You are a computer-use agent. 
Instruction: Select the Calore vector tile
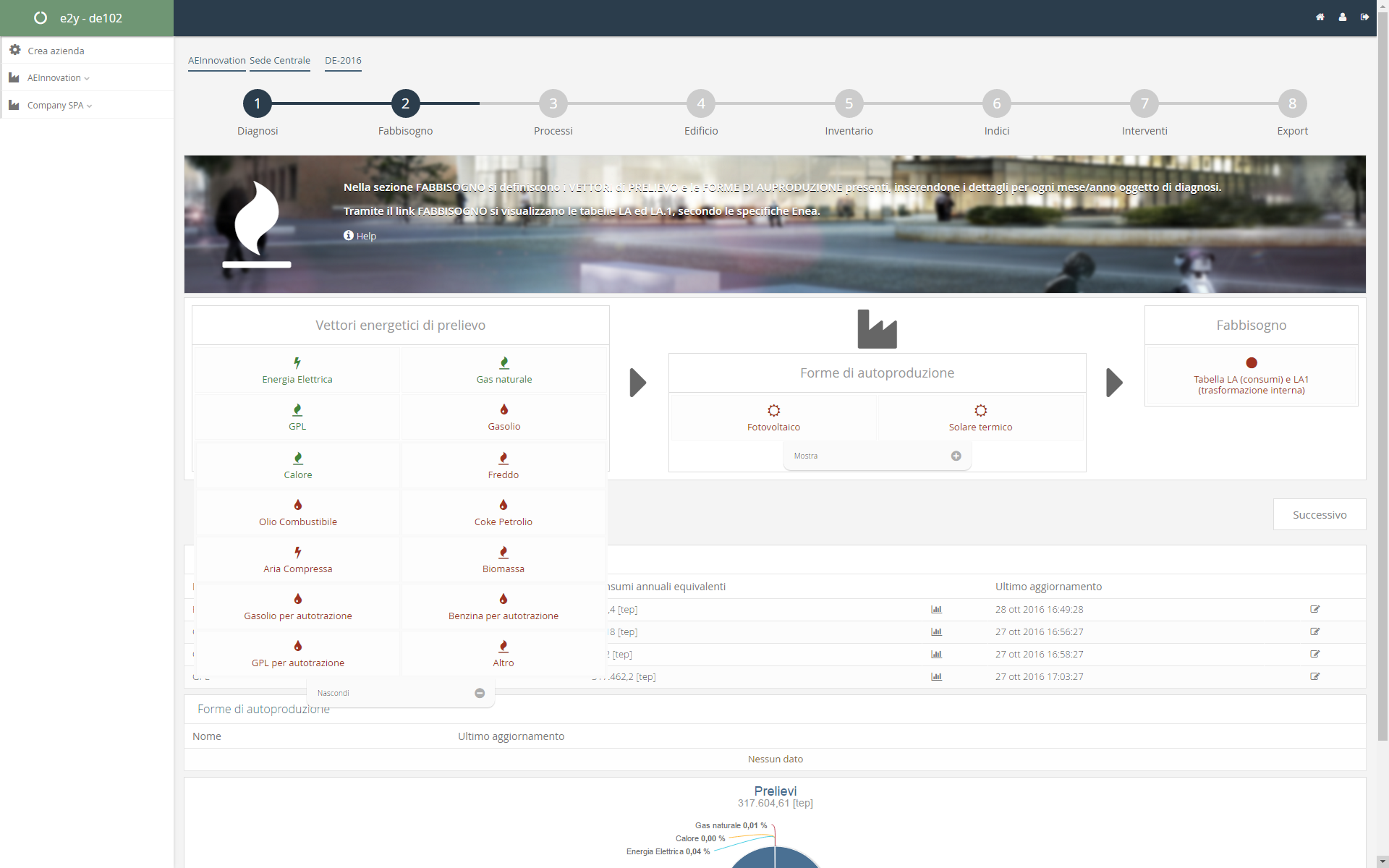(x=298, y=466)
